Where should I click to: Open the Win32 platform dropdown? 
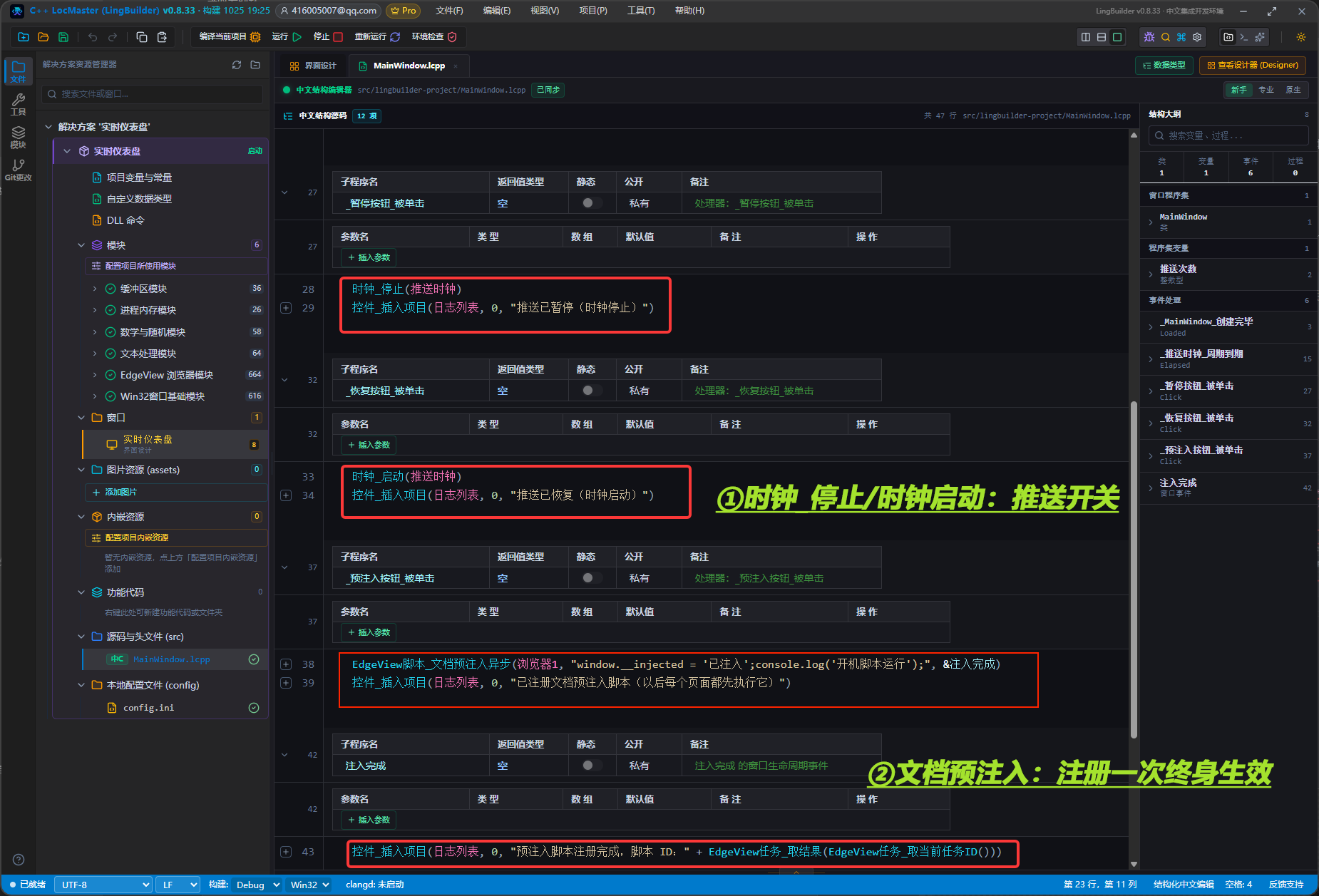(309, 885)
